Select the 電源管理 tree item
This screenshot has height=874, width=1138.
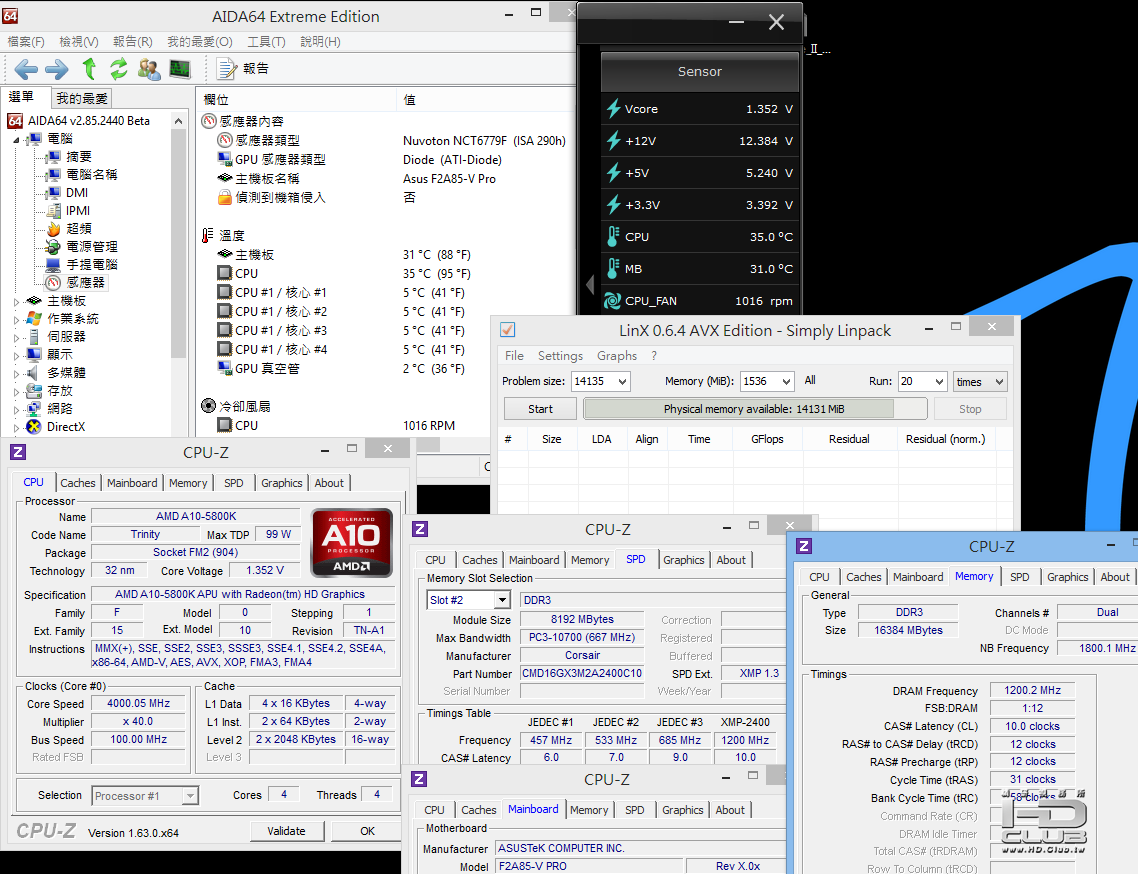[x=91, y=247]
